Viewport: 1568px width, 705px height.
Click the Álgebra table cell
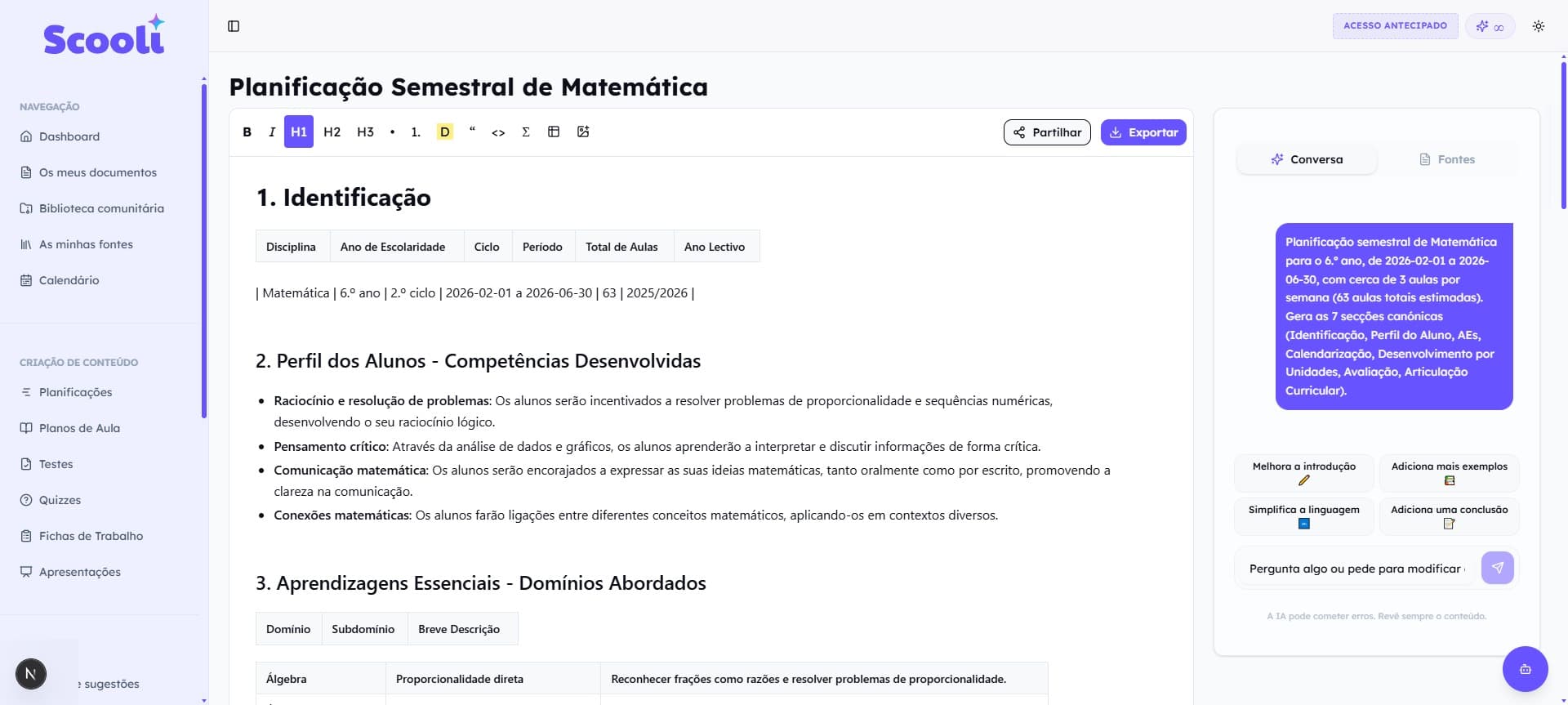(x=320, y=679)
